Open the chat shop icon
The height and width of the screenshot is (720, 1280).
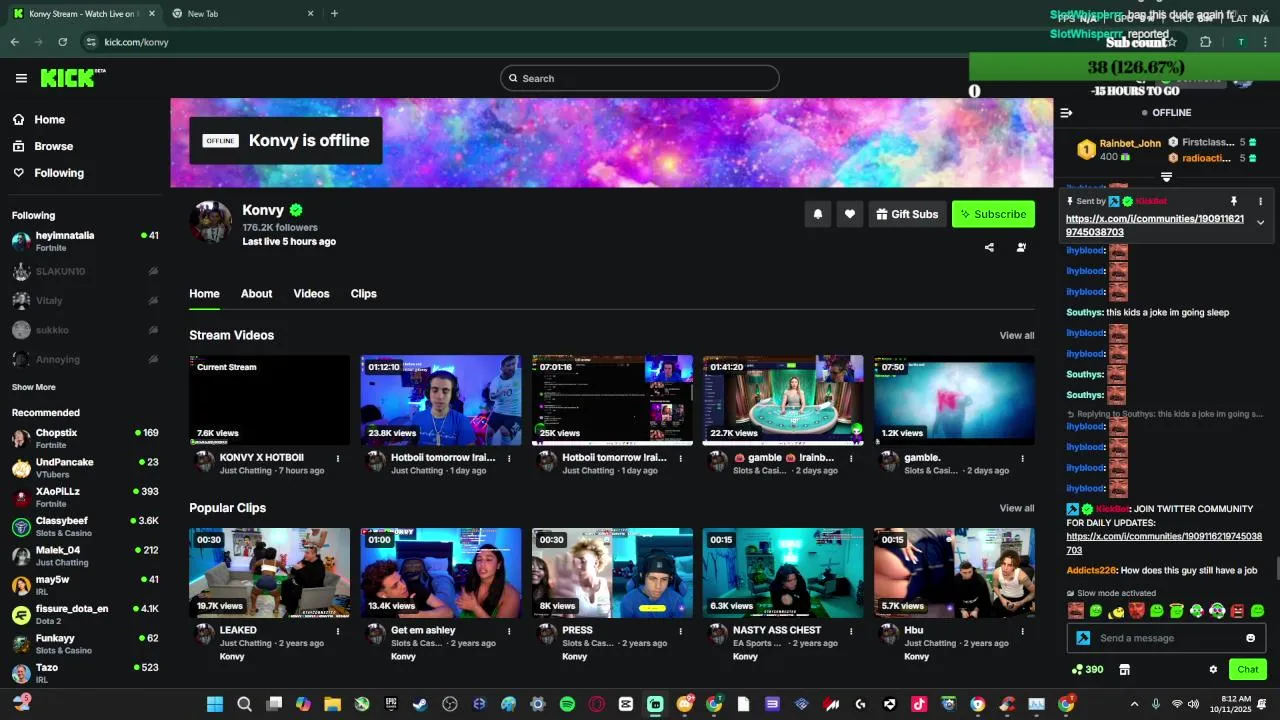1124,669
